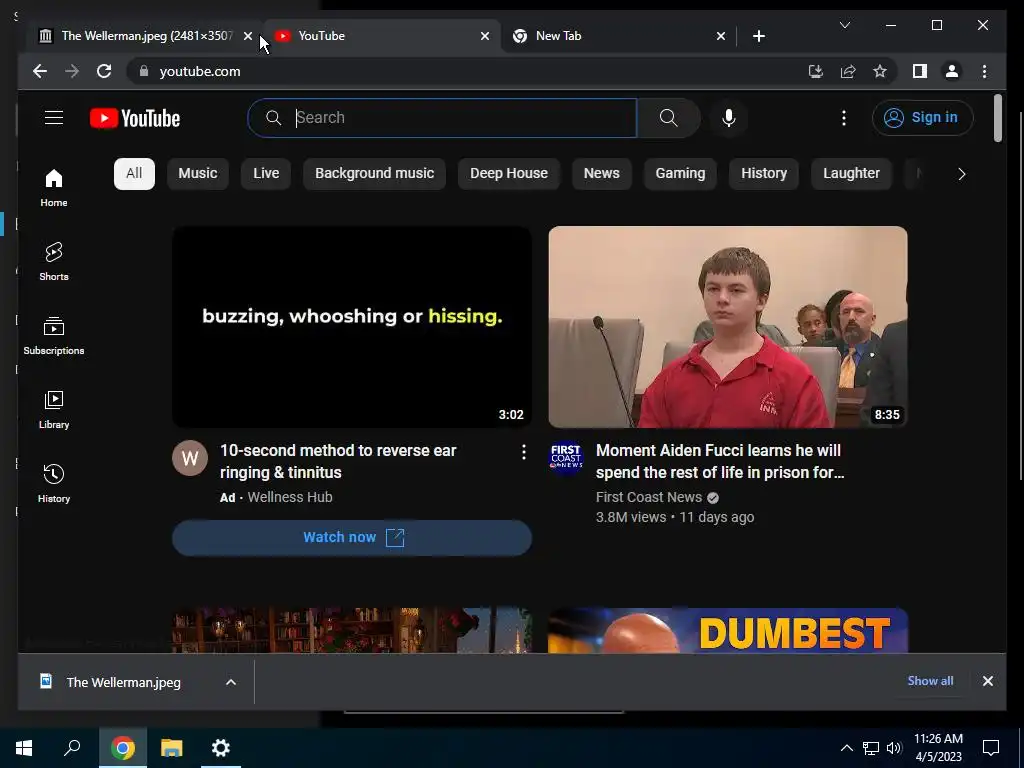Select the All filter chip

(134, 174)
